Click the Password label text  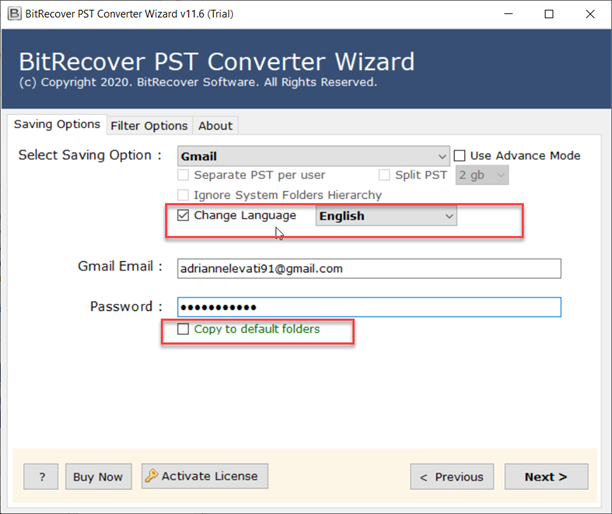pyautogui.click(x=126, y=306)
